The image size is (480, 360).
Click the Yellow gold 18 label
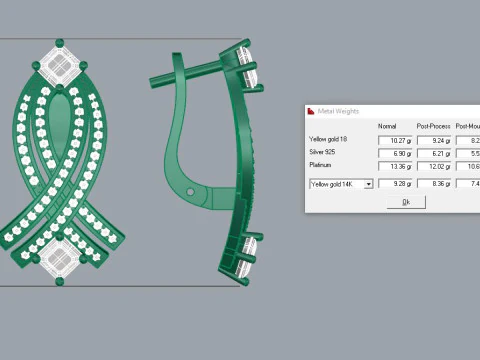(328, 139)
